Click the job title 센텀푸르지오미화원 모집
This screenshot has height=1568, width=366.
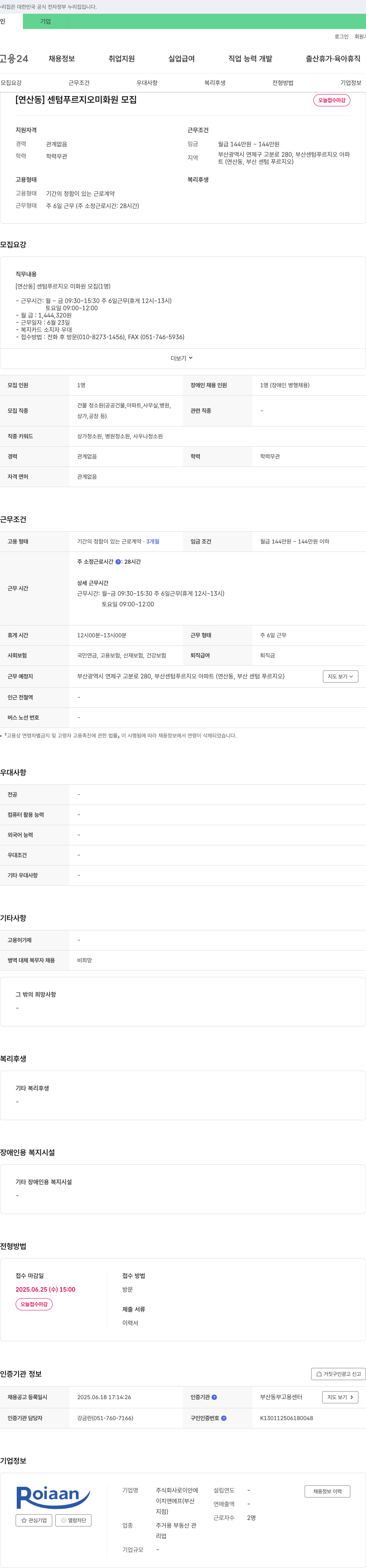pyautogui.click(x=76, y=99)
